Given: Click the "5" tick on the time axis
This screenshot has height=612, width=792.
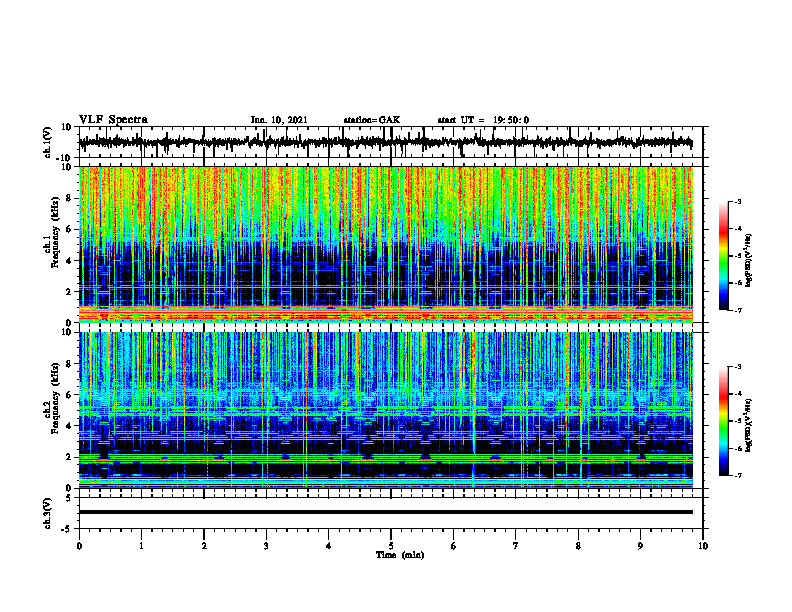Looking at the screenshot, I should [x=391, y=546].
